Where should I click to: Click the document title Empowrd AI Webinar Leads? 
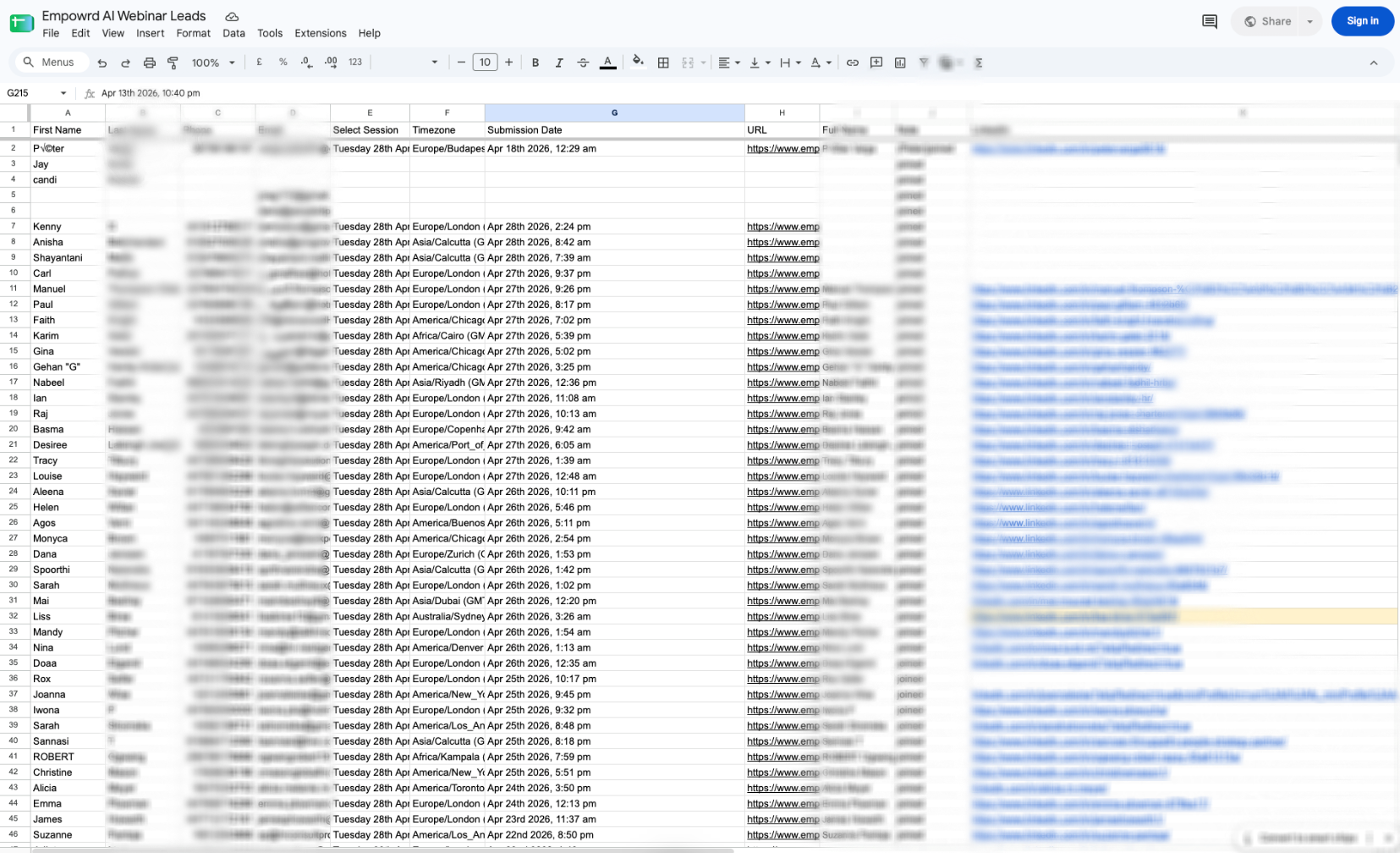[124, 15]
